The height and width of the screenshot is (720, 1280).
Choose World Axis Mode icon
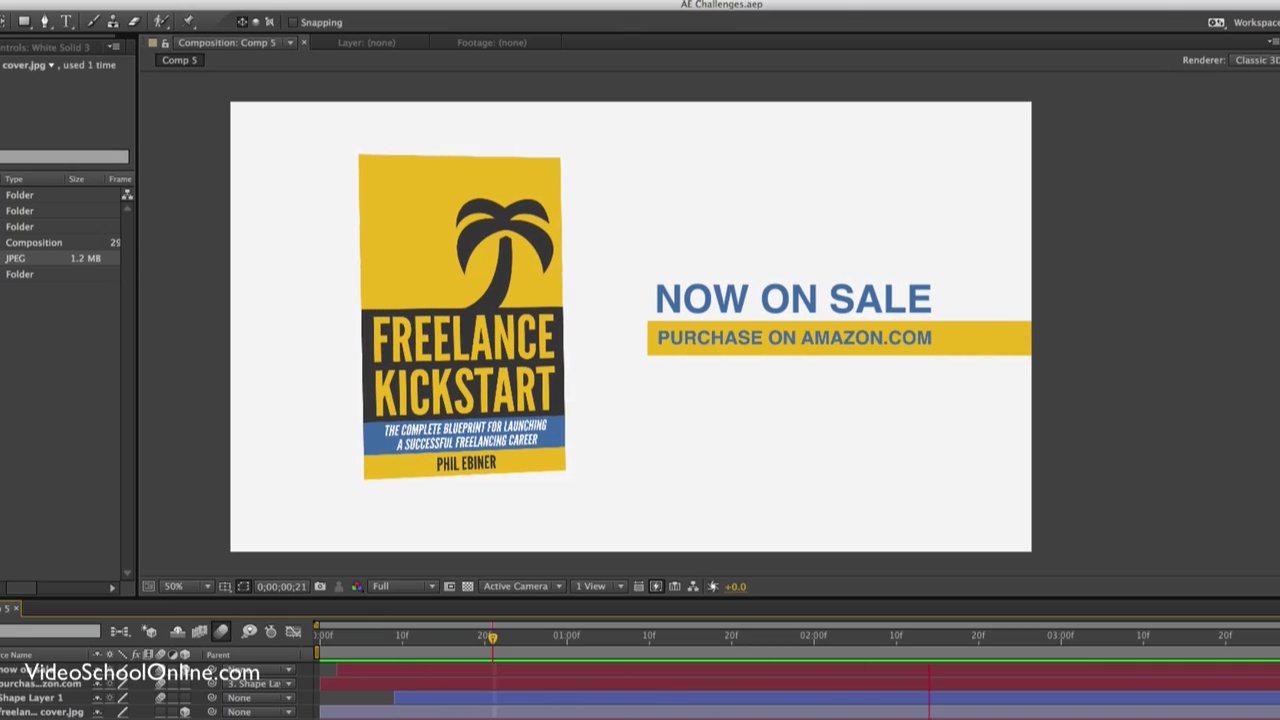click(x=256, y=22)
